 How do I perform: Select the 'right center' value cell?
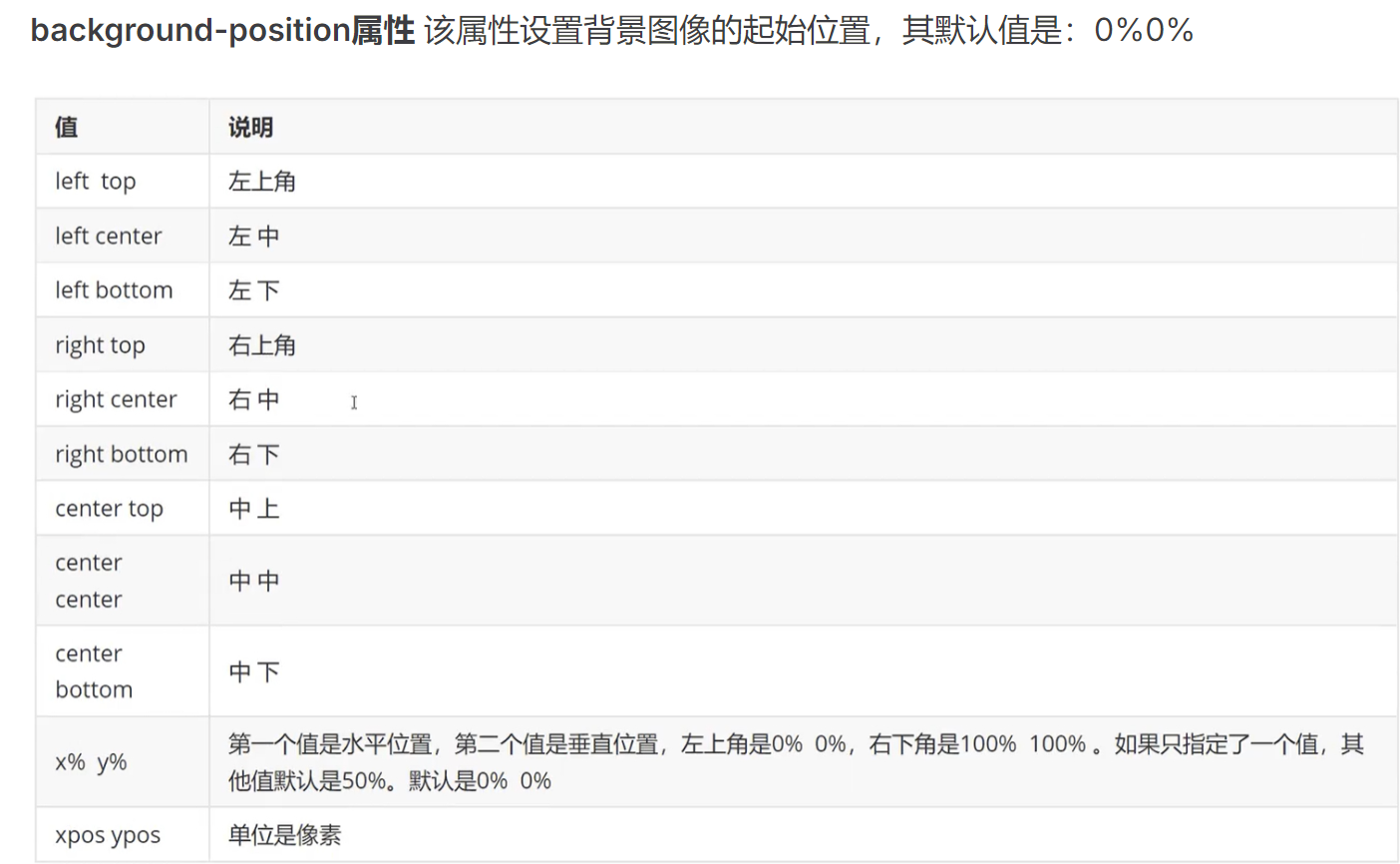pos(116,400)
